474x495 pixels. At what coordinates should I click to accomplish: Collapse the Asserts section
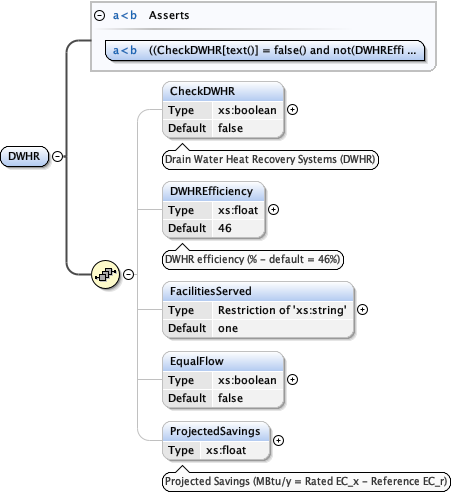[x=99, y=15]
